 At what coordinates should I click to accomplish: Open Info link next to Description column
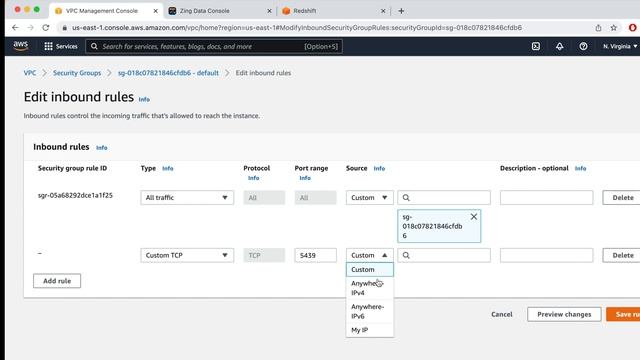click(x=580, y=168)
